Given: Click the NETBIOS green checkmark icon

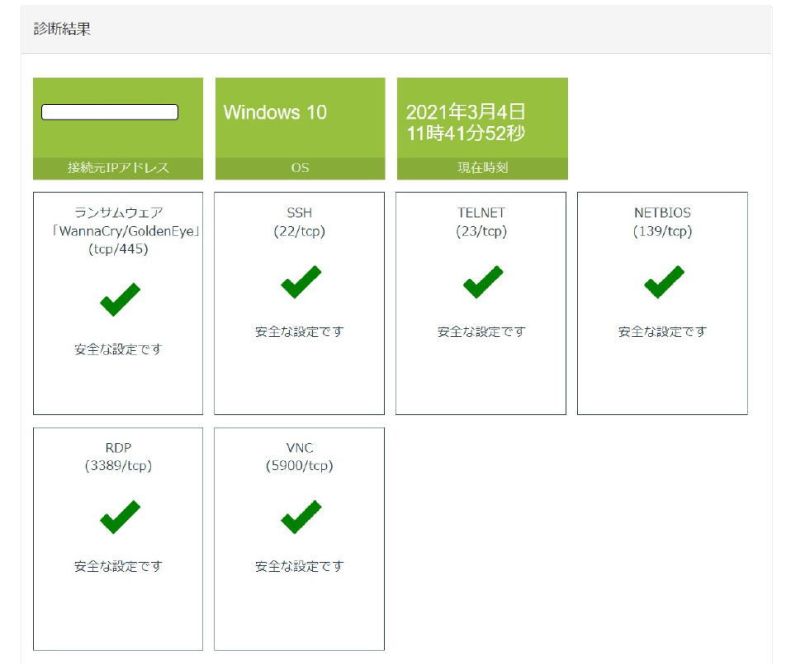Looking at the screenshot, I should point(662,283).
